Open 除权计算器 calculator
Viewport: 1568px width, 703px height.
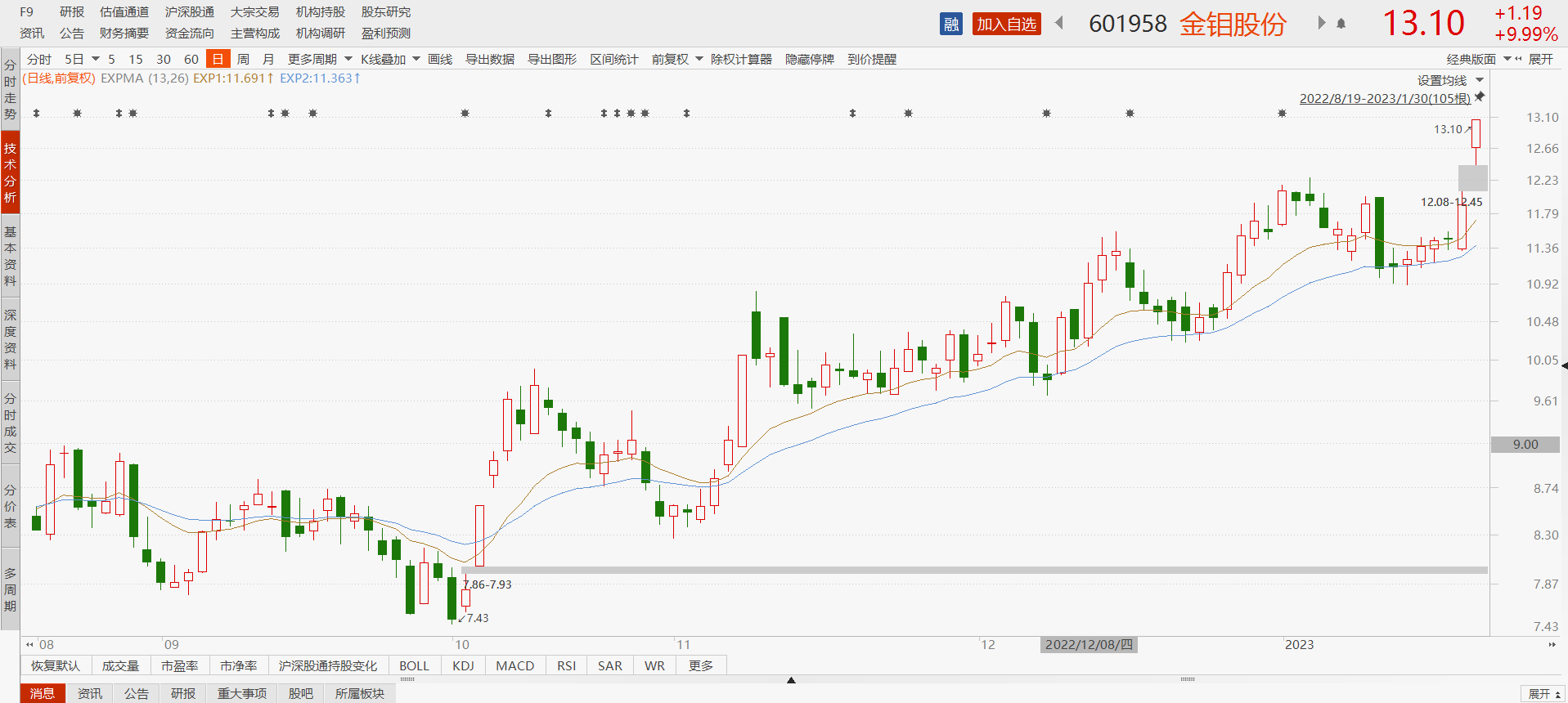[x=741, y=59]
